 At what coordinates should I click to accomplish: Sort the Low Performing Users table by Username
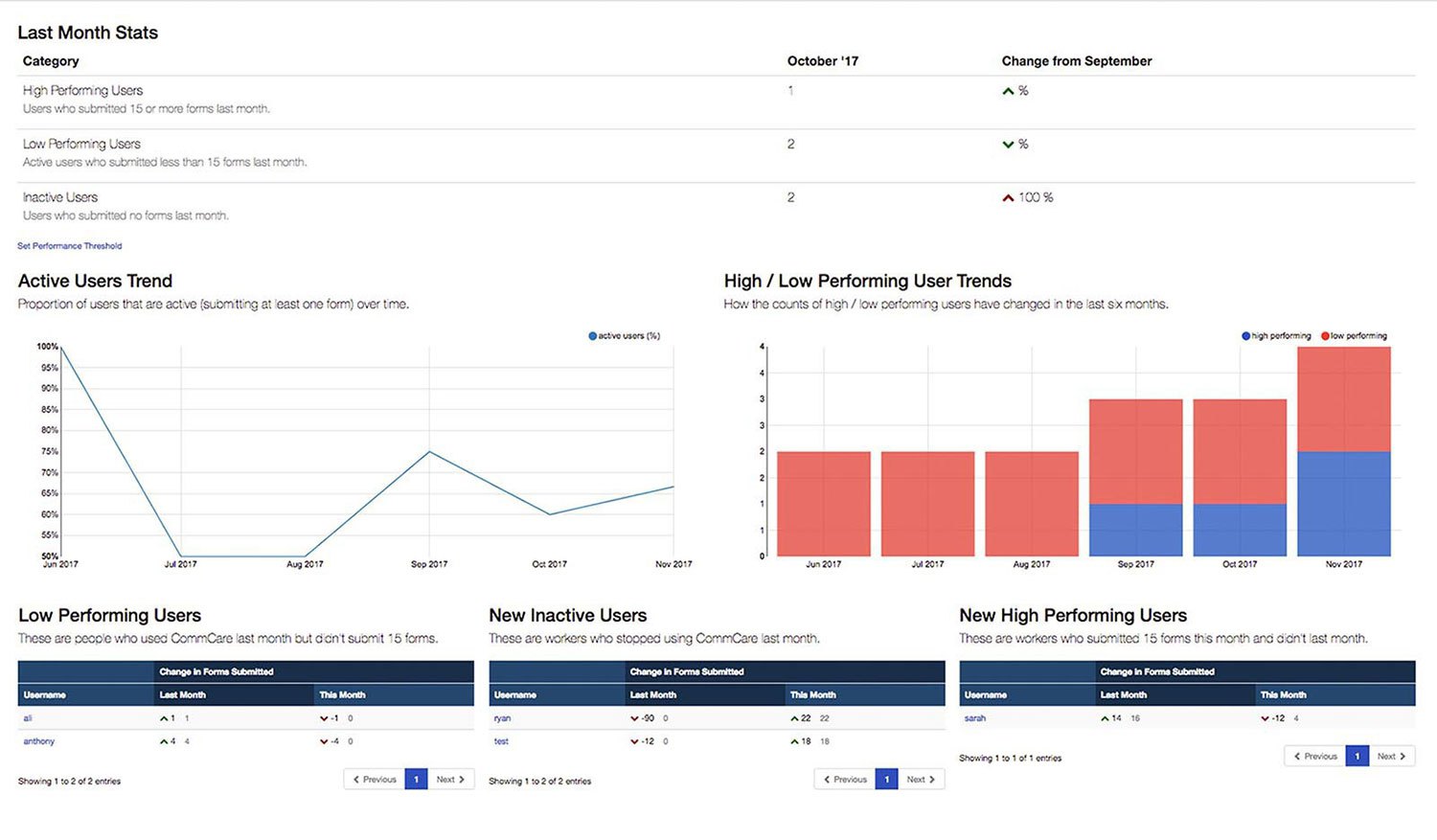tap(45, 694)
